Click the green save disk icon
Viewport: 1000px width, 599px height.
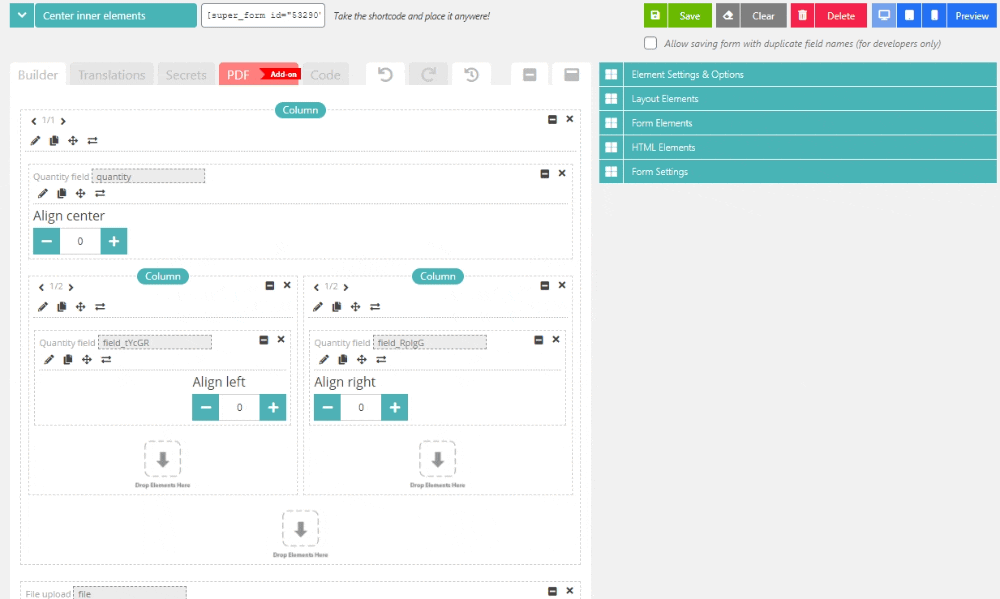pyautogui.click(x=655, y=15)
